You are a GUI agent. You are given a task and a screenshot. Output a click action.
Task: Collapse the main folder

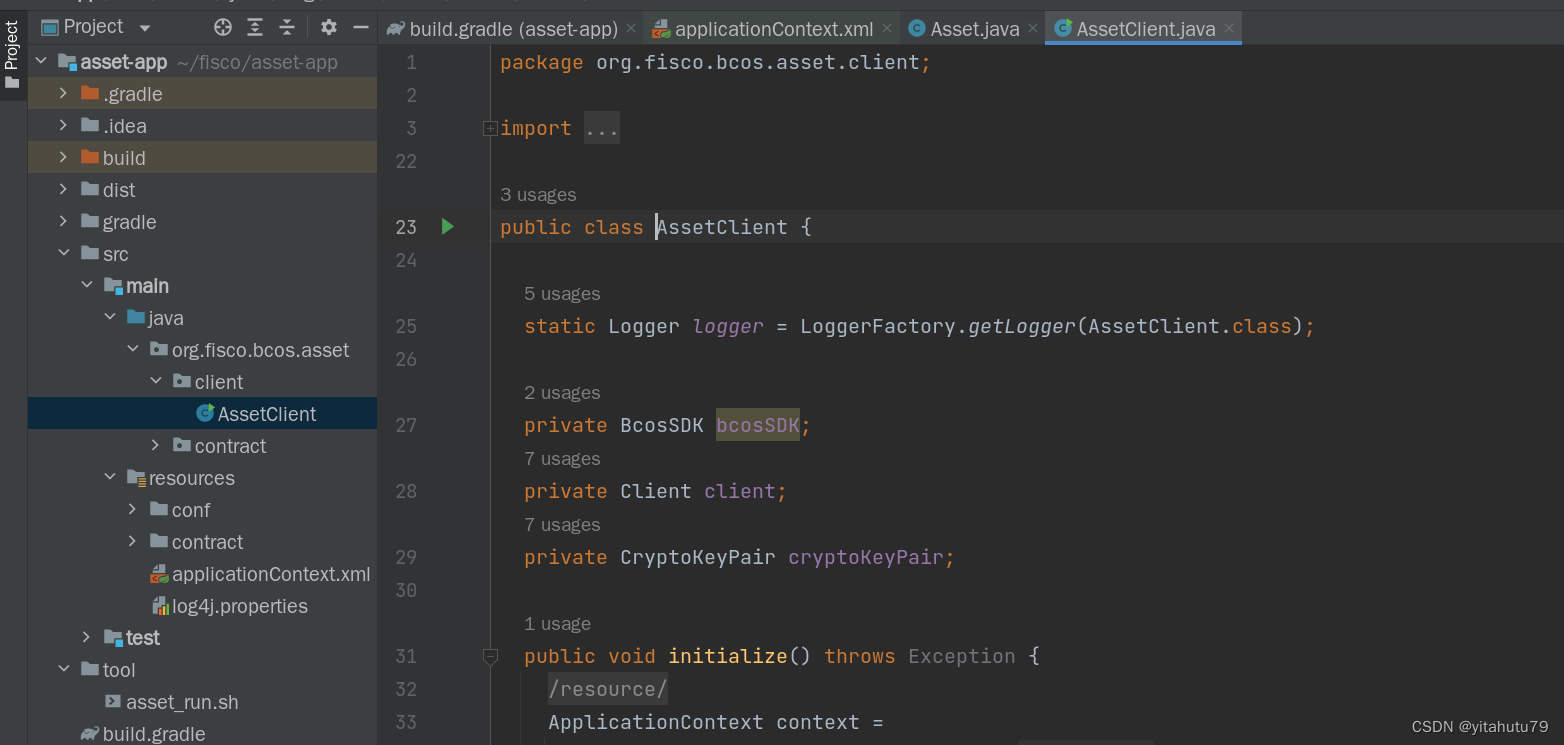86,286
